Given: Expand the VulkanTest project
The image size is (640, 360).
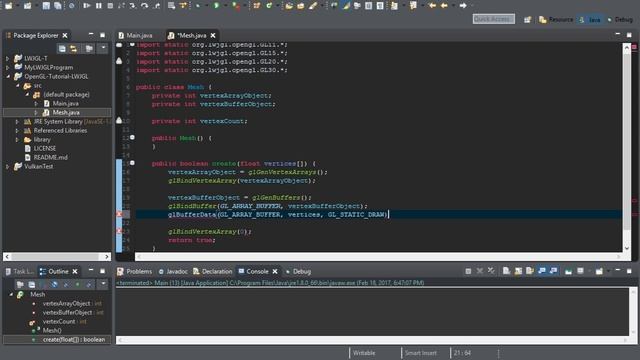Looking at the screenshot, I should [7, 167].
